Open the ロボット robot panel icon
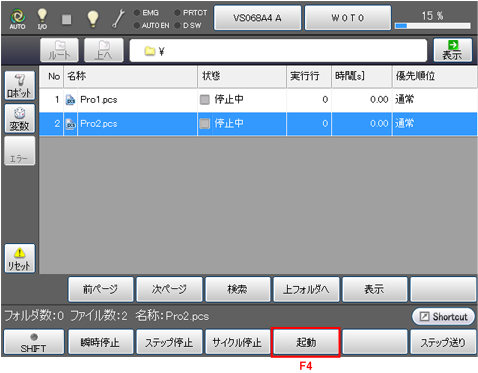The width and height of the screenshot is (478, 373). (x=20, y=85)
